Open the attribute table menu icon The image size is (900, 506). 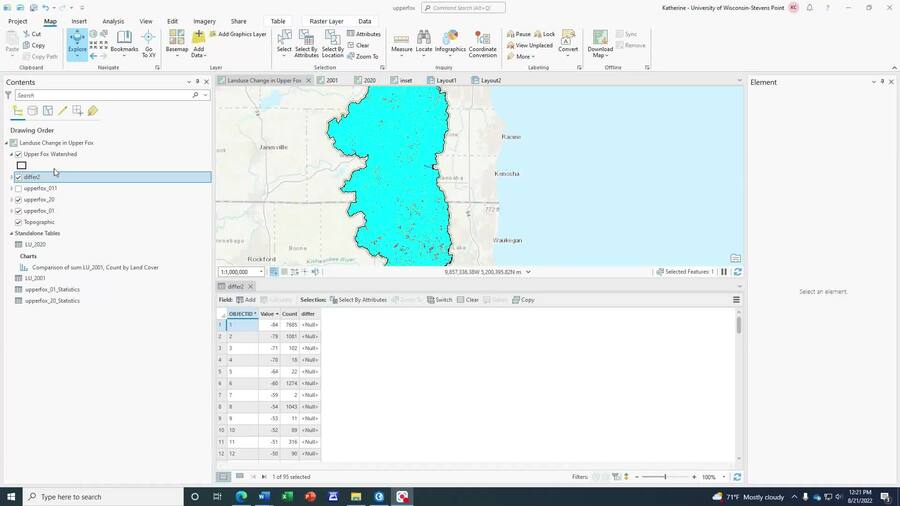point(736,300)
